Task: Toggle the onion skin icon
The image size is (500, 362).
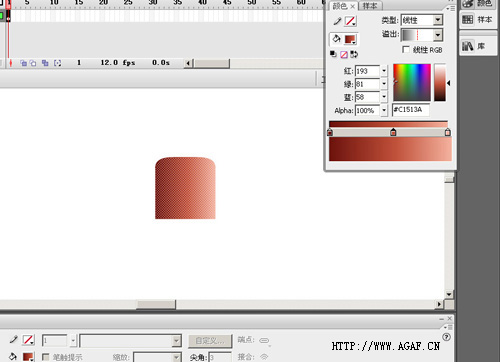Action: click(x=23, y=63)
